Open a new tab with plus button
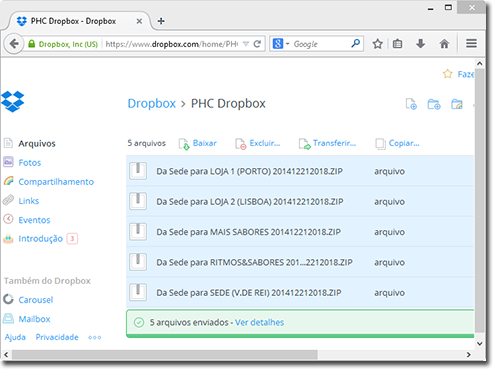The height and width of the screenshot is (373, 496). coord(161,21)
